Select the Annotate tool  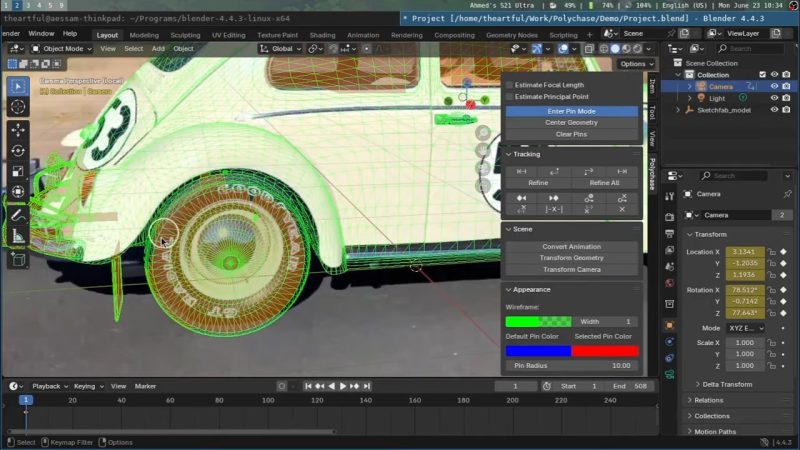coord(18,214)
